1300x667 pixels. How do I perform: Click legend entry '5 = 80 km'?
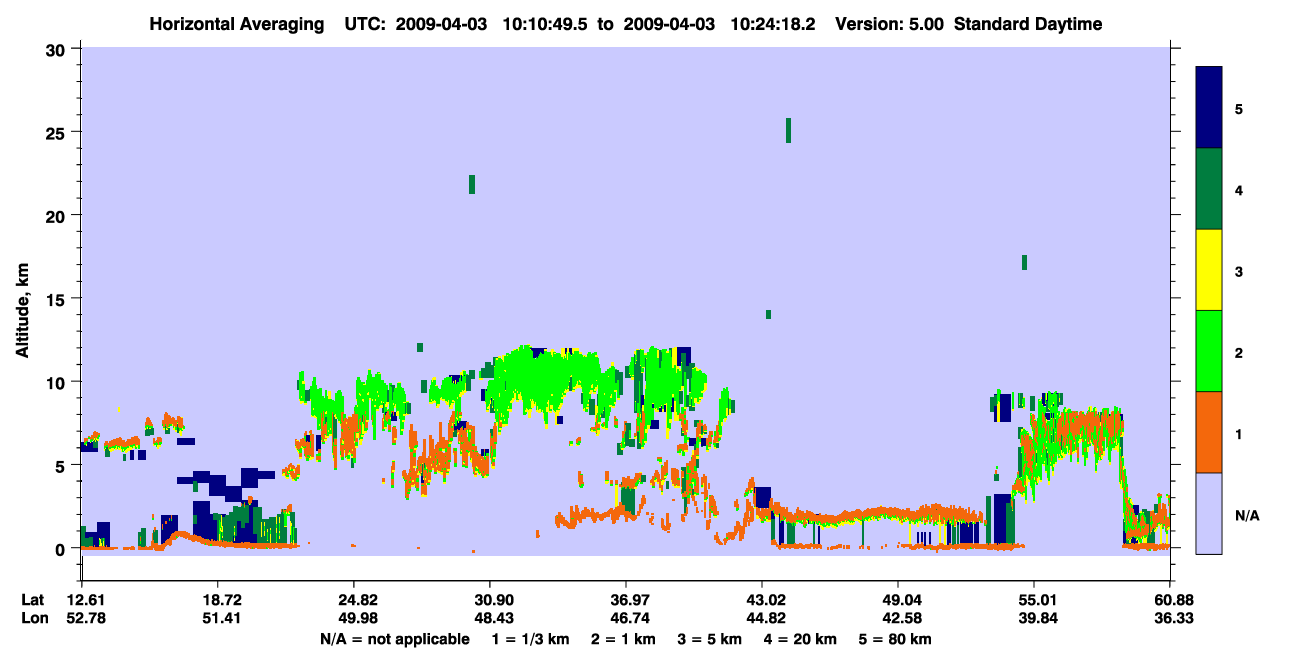[x=895, y=639]
